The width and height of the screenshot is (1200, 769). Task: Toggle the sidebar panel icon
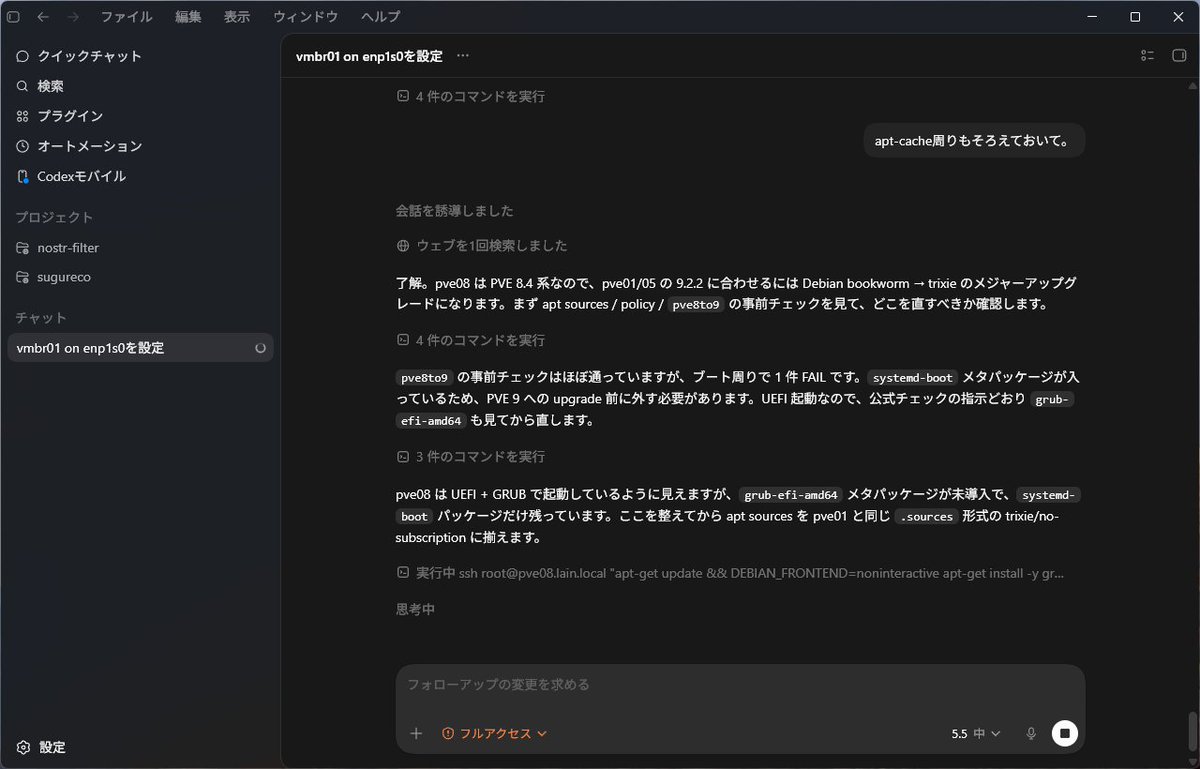click(13, 17)
